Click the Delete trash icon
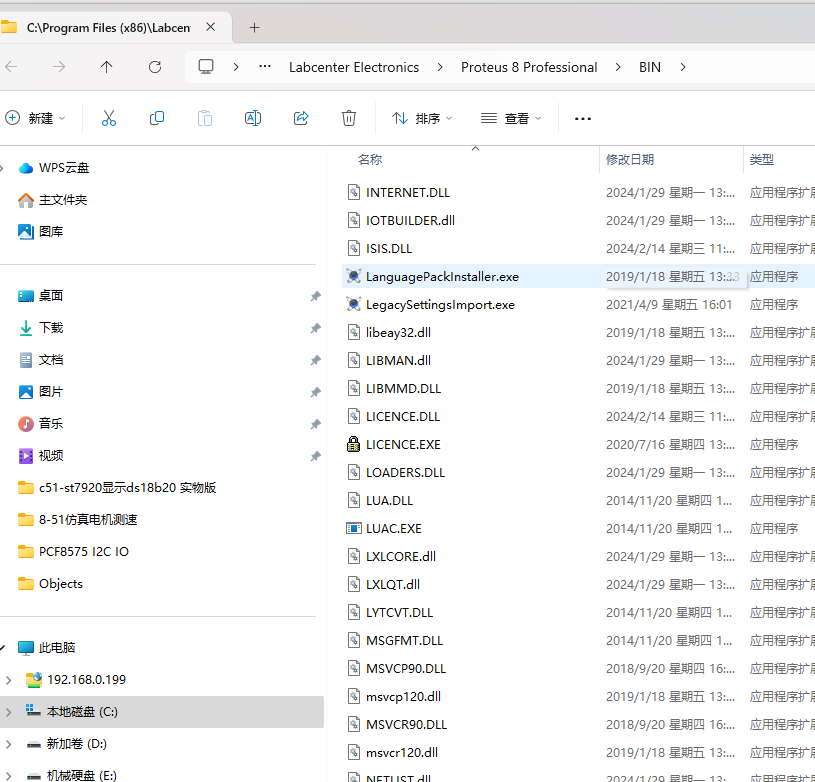Screen dimensions: 815x782 (349, 118)
